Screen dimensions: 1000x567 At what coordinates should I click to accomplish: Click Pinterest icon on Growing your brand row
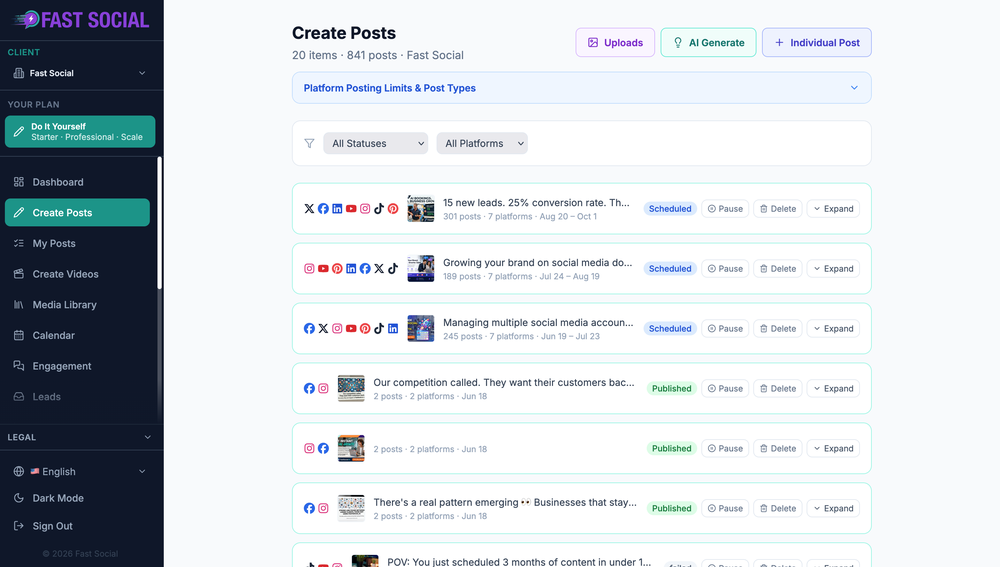pos(337,269)
